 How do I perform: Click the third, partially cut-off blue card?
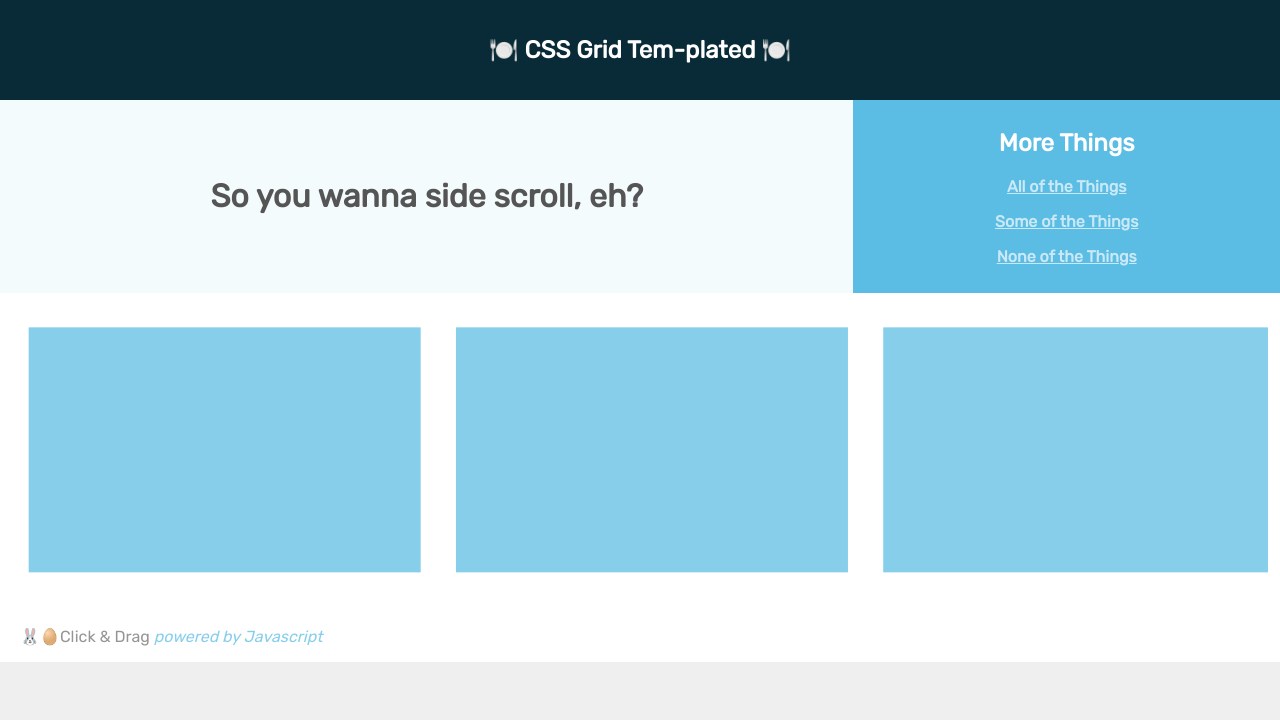[1075, 450]
